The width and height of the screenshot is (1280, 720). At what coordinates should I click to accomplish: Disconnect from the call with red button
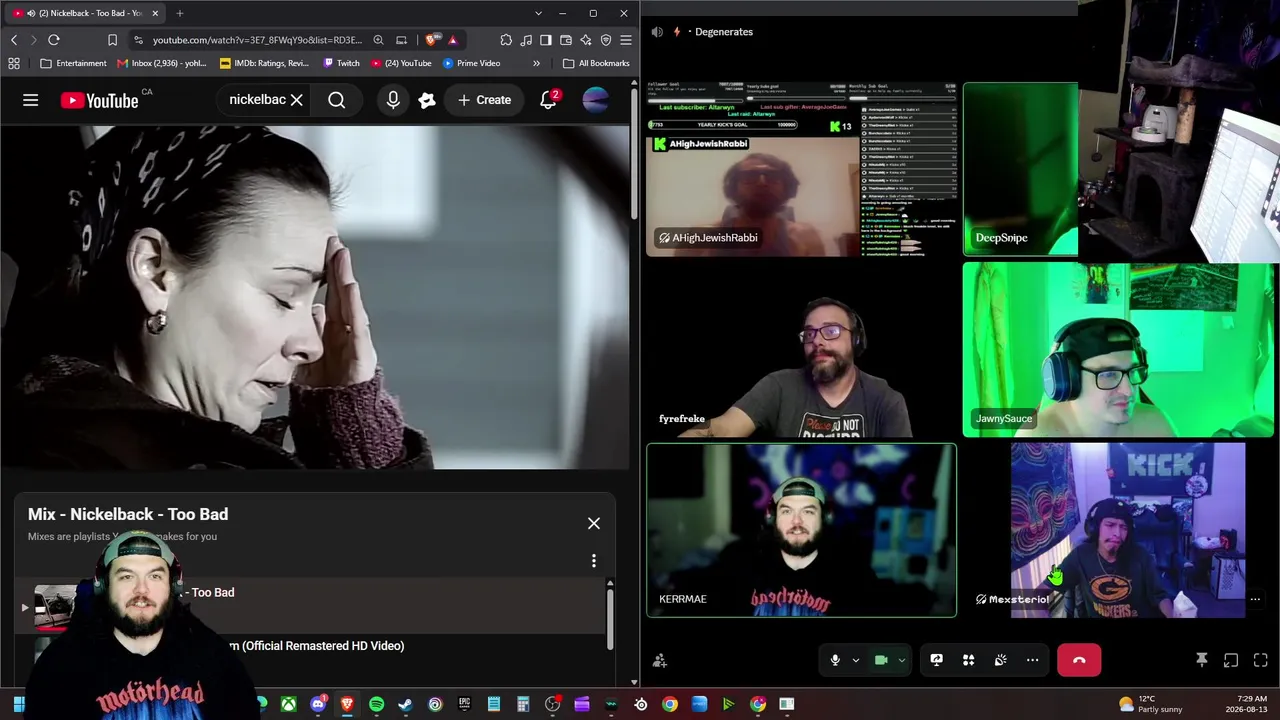point(1079,660)
